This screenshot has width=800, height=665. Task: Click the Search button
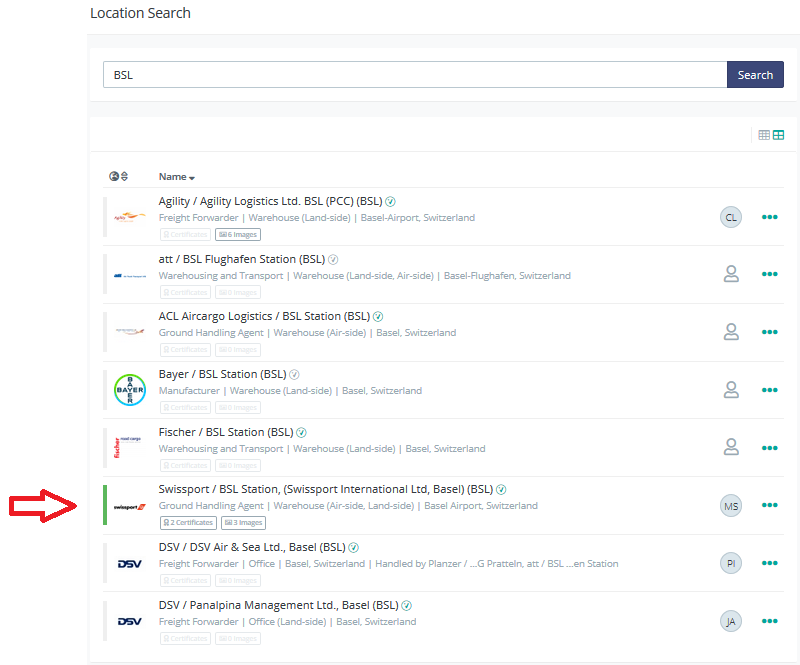tap(755, 75)
